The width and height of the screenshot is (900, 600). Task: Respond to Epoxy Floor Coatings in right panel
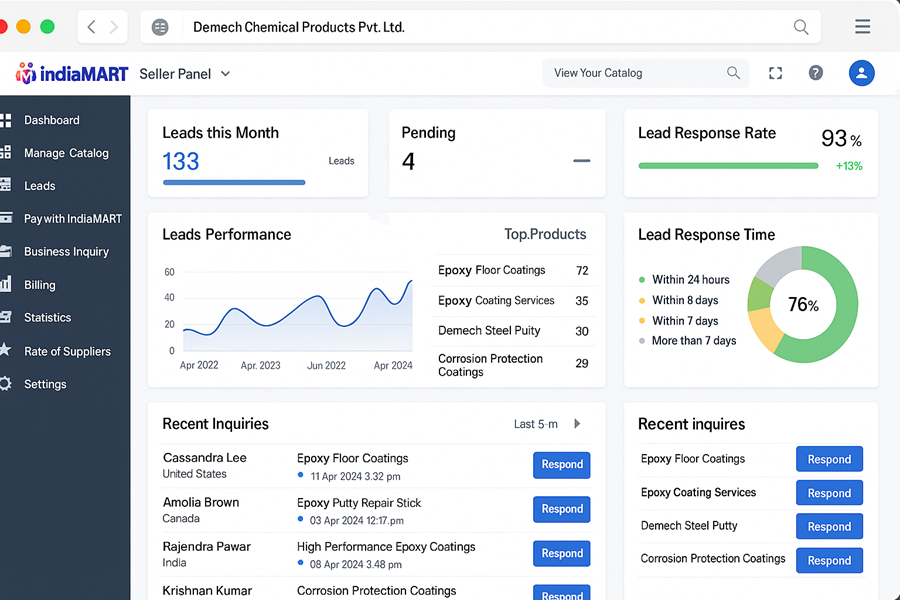(x=829, y=459)
